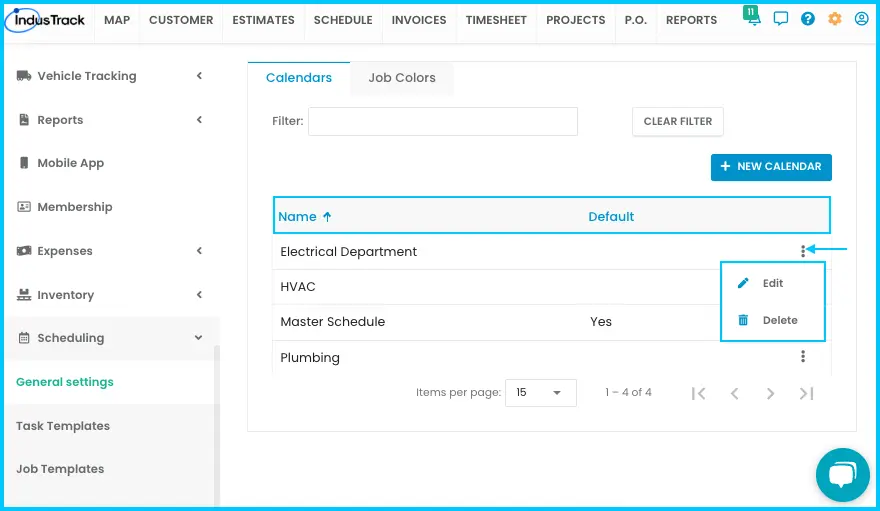Collapse the Scheduling sidebar section

[x=198, y=338]
